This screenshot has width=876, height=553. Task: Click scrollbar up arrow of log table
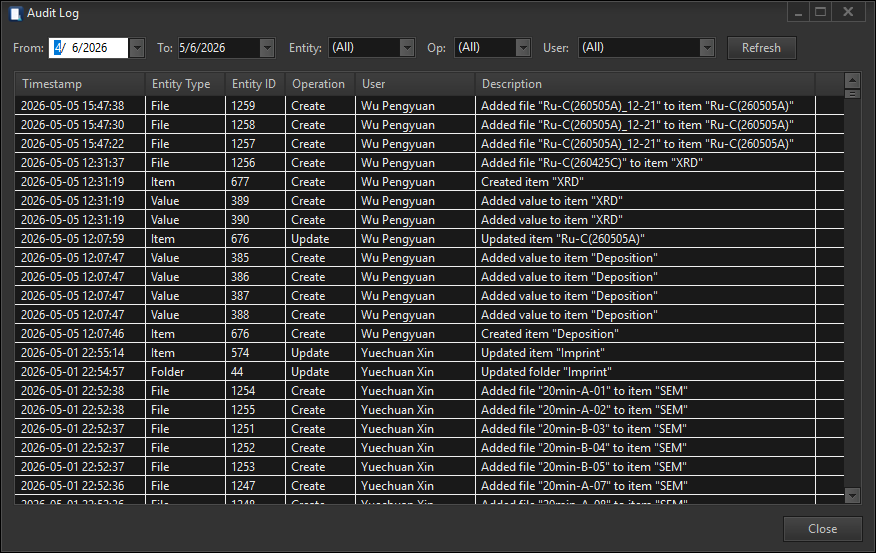852,80
